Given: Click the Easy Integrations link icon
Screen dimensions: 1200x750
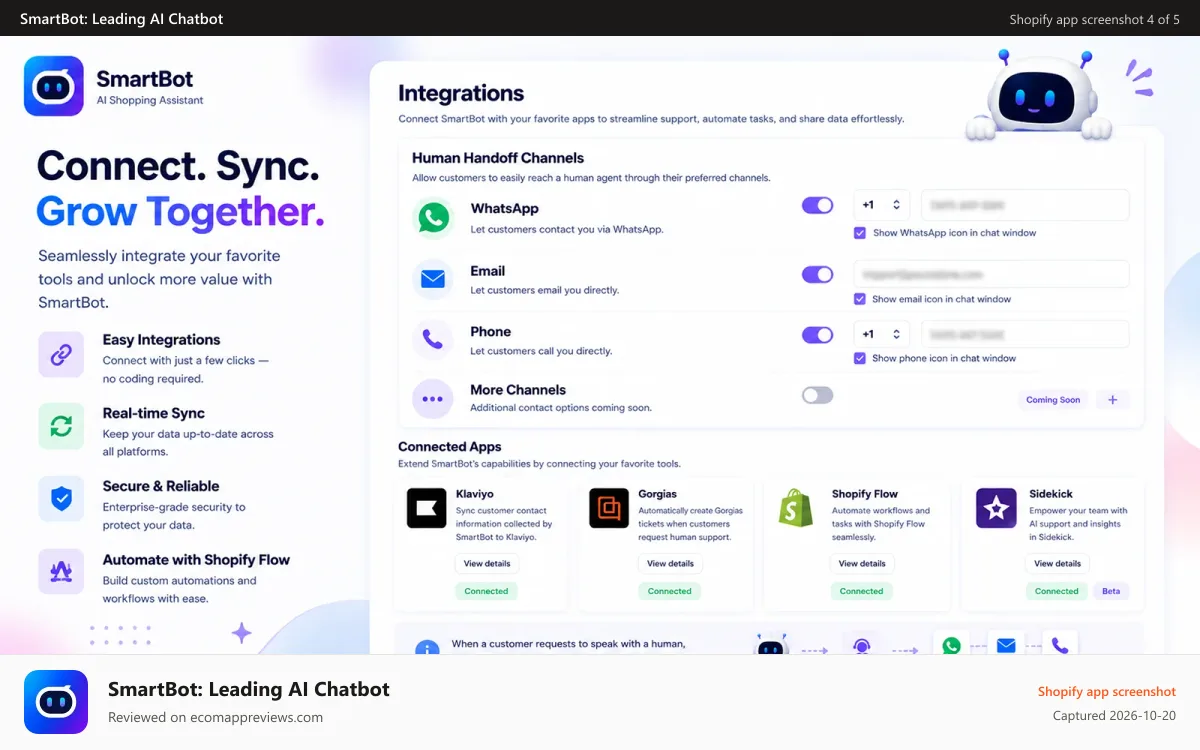Looking at the screenshot, I should 61,354.
